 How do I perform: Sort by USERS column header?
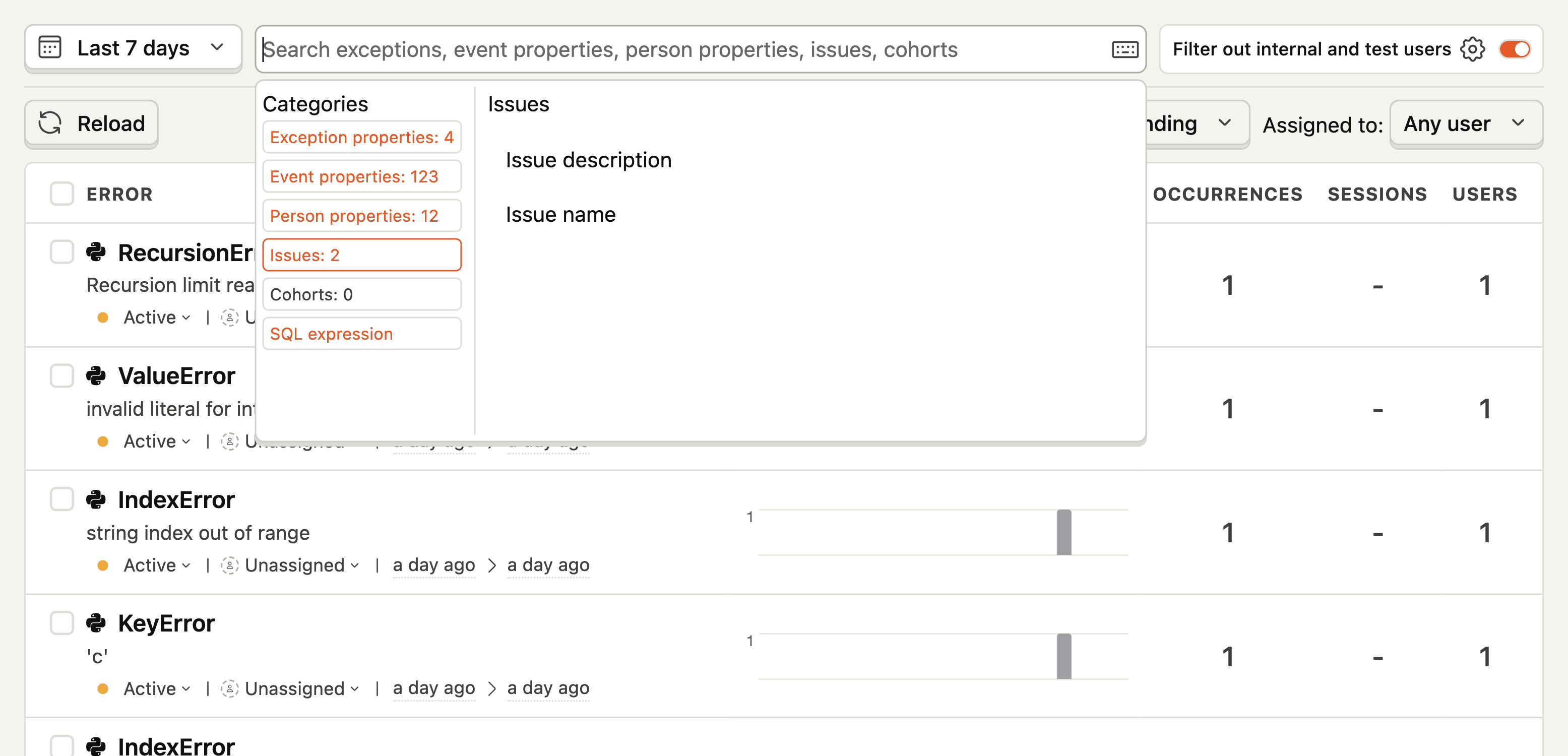click(x=1485, y=194)
